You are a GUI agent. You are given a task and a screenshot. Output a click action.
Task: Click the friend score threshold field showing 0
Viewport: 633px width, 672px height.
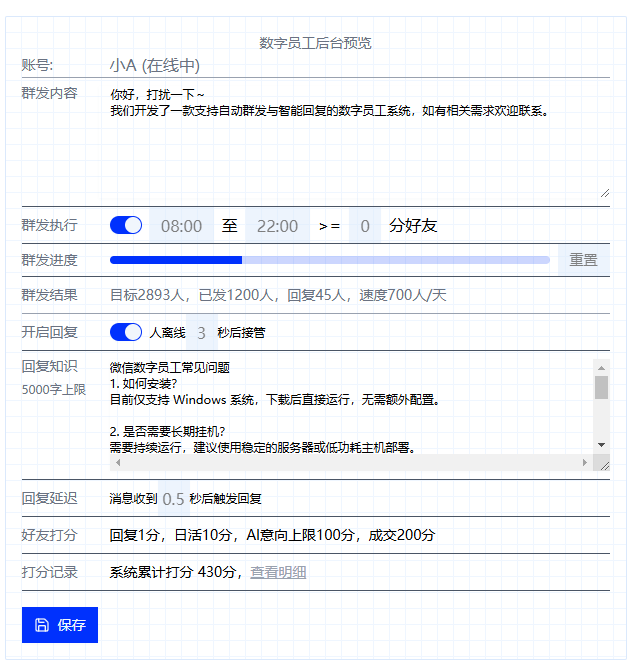point(365,226)
